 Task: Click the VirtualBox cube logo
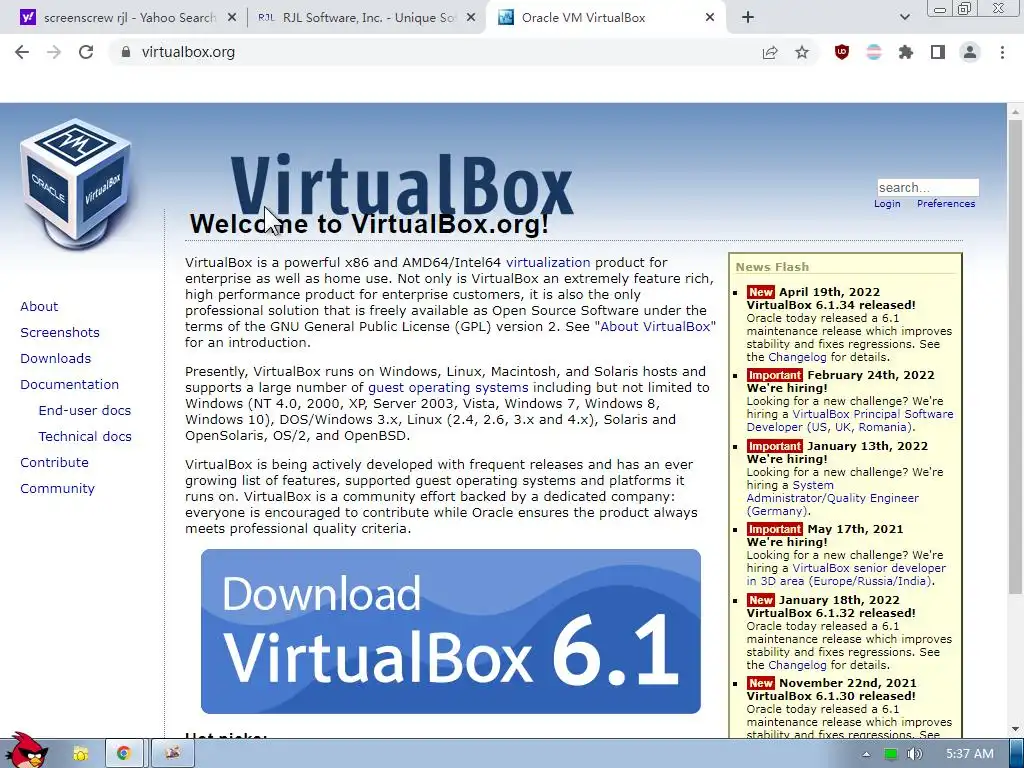(x=75, y=183)
